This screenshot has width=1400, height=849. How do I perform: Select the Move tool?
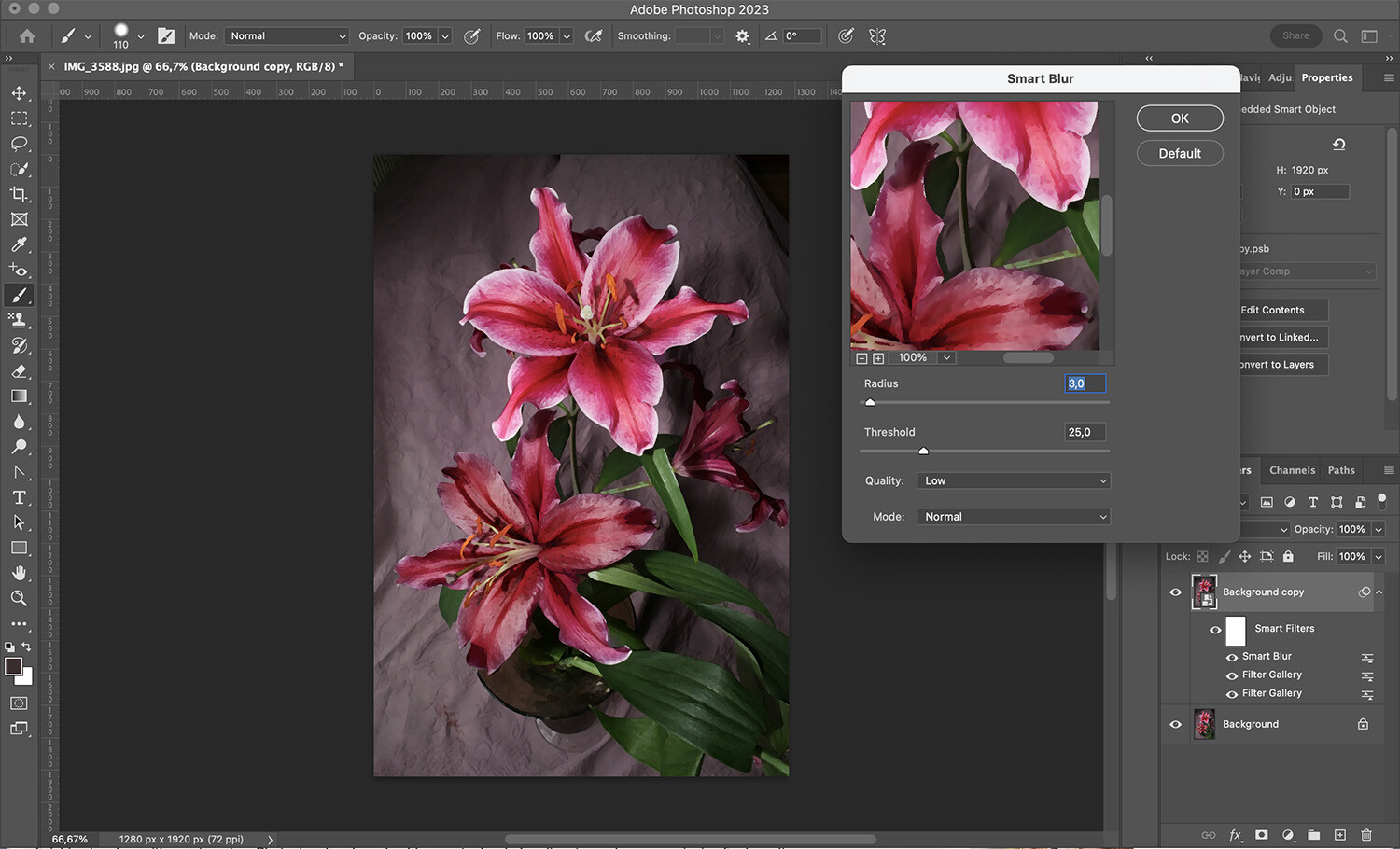pos(19,92)
